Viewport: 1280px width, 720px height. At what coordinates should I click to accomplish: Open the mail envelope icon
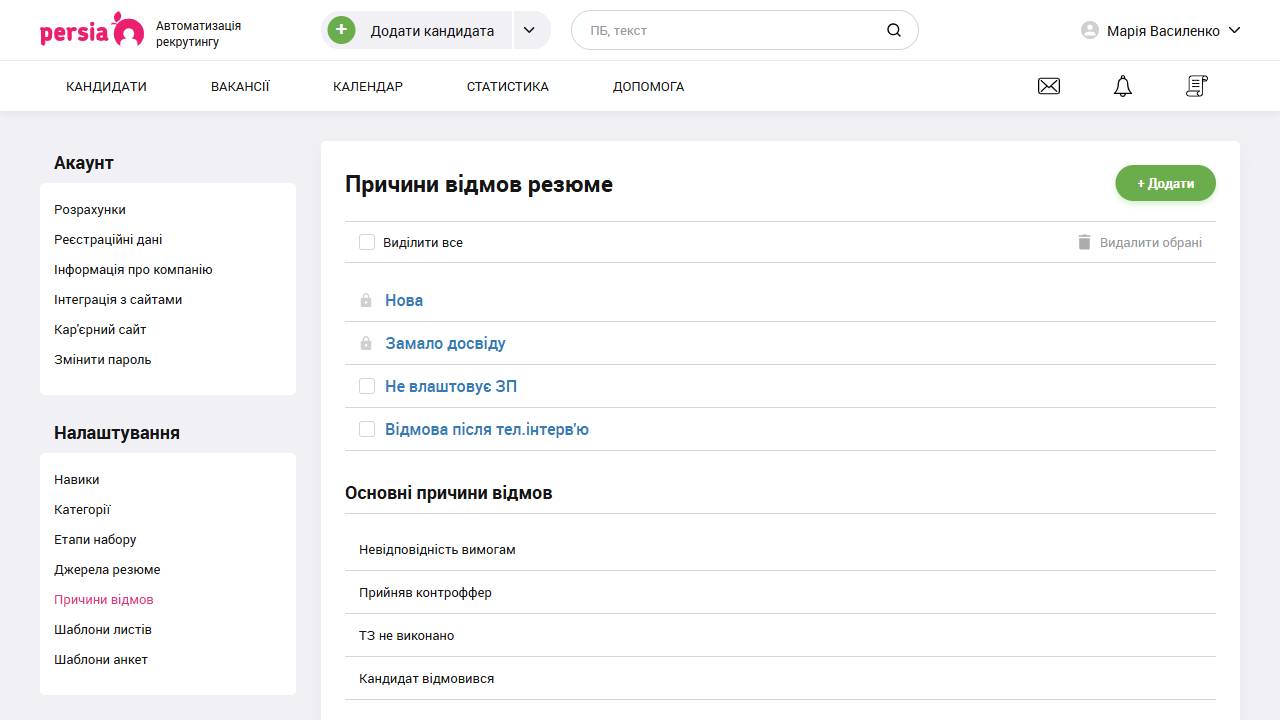pos(1049,86)
